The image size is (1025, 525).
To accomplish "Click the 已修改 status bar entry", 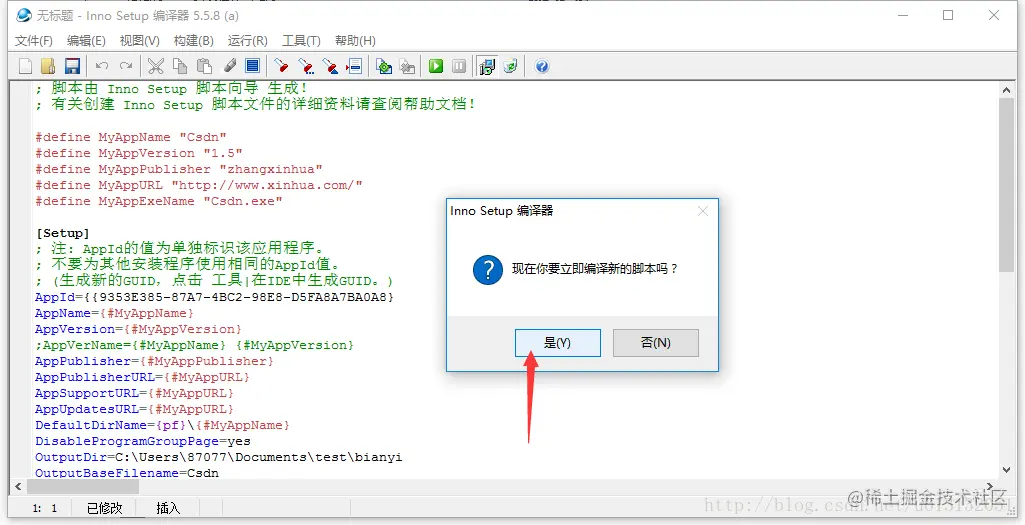I will (105, 508).
